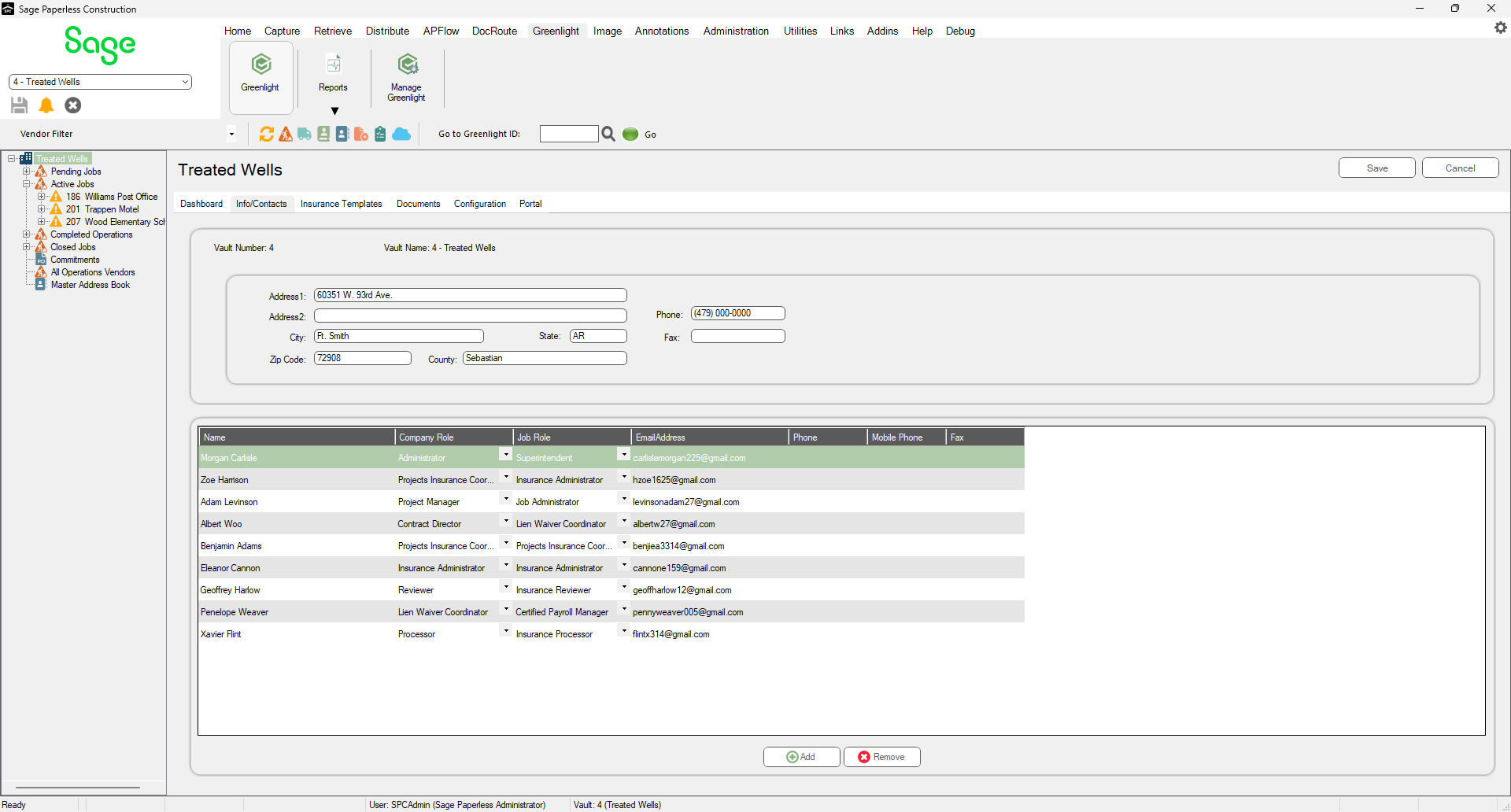
Task: Click the Commitments tree icon
Action: tap(41, 260)
